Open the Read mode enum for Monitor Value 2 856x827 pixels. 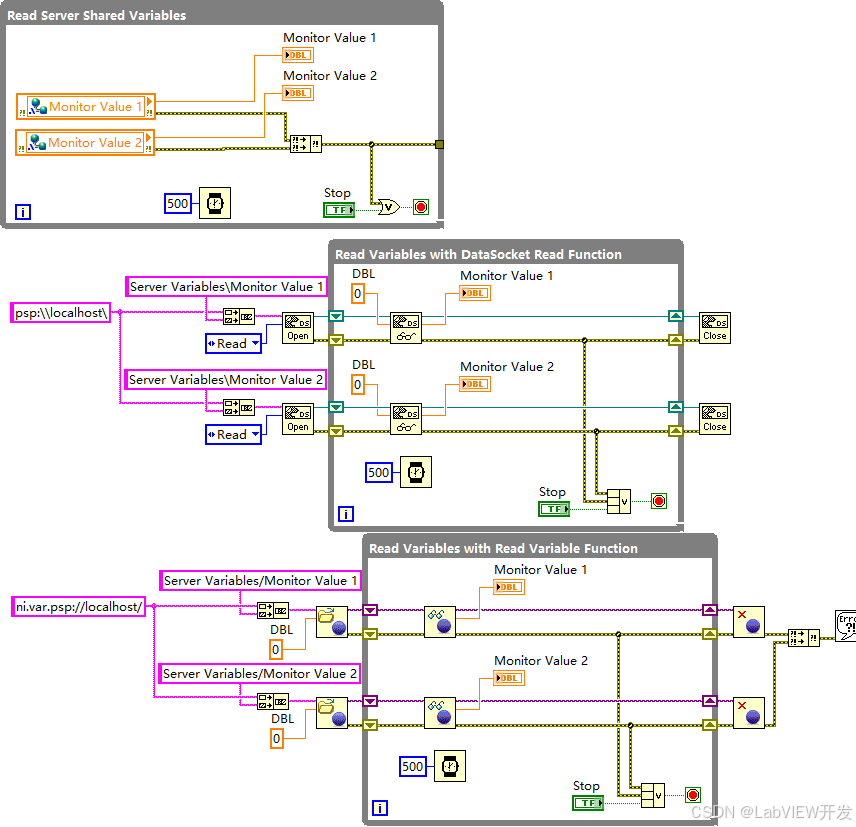click(233, 434)
